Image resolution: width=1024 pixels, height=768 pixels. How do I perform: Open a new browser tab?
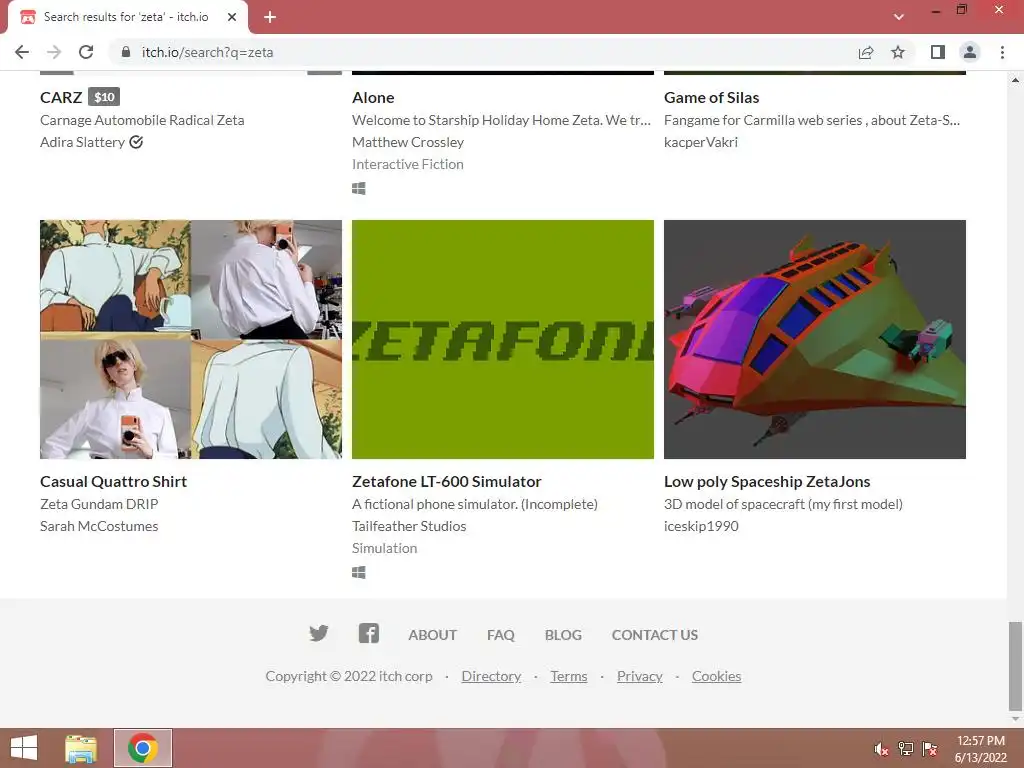pyautogui.click(x=270, y=17)
